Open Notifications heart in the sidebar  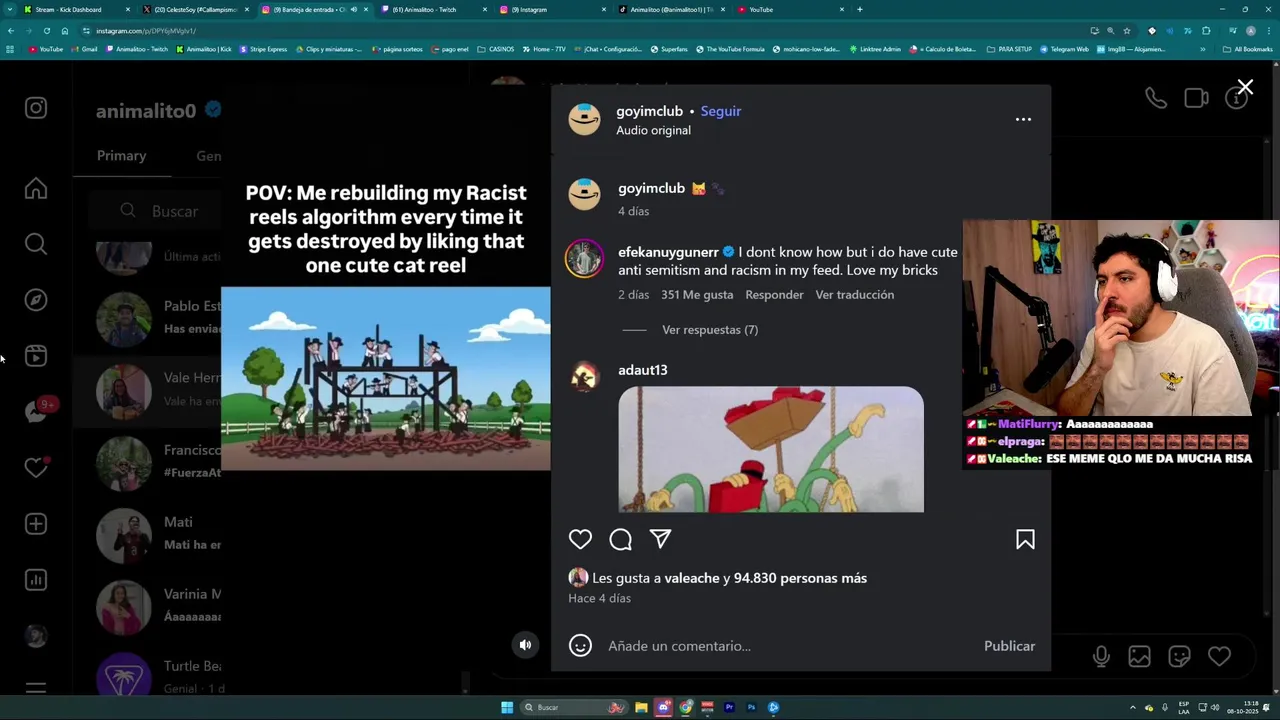tap(36, 468)
